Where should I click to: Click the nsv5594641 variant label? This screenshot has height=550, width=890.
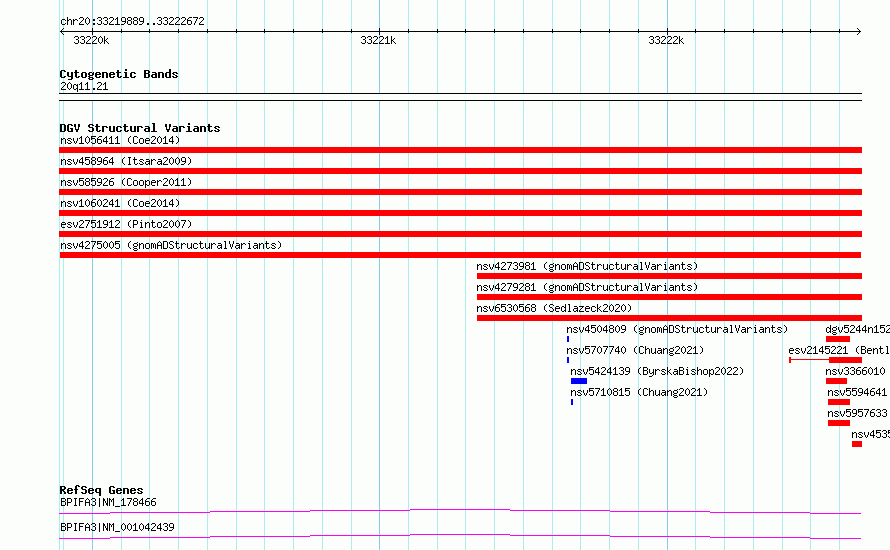click(857, 392)
